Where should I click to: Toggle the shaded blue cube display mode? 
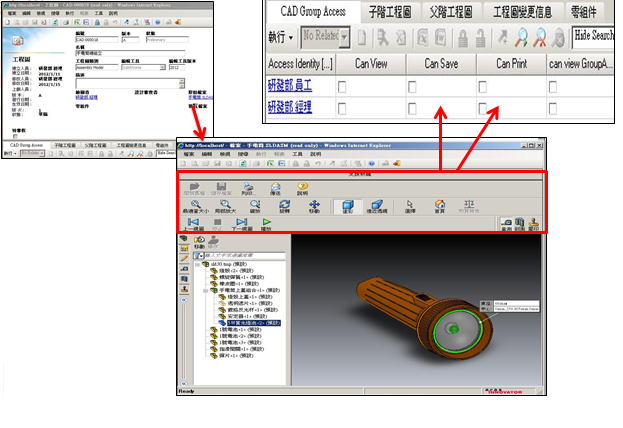[x=348, y=206]
